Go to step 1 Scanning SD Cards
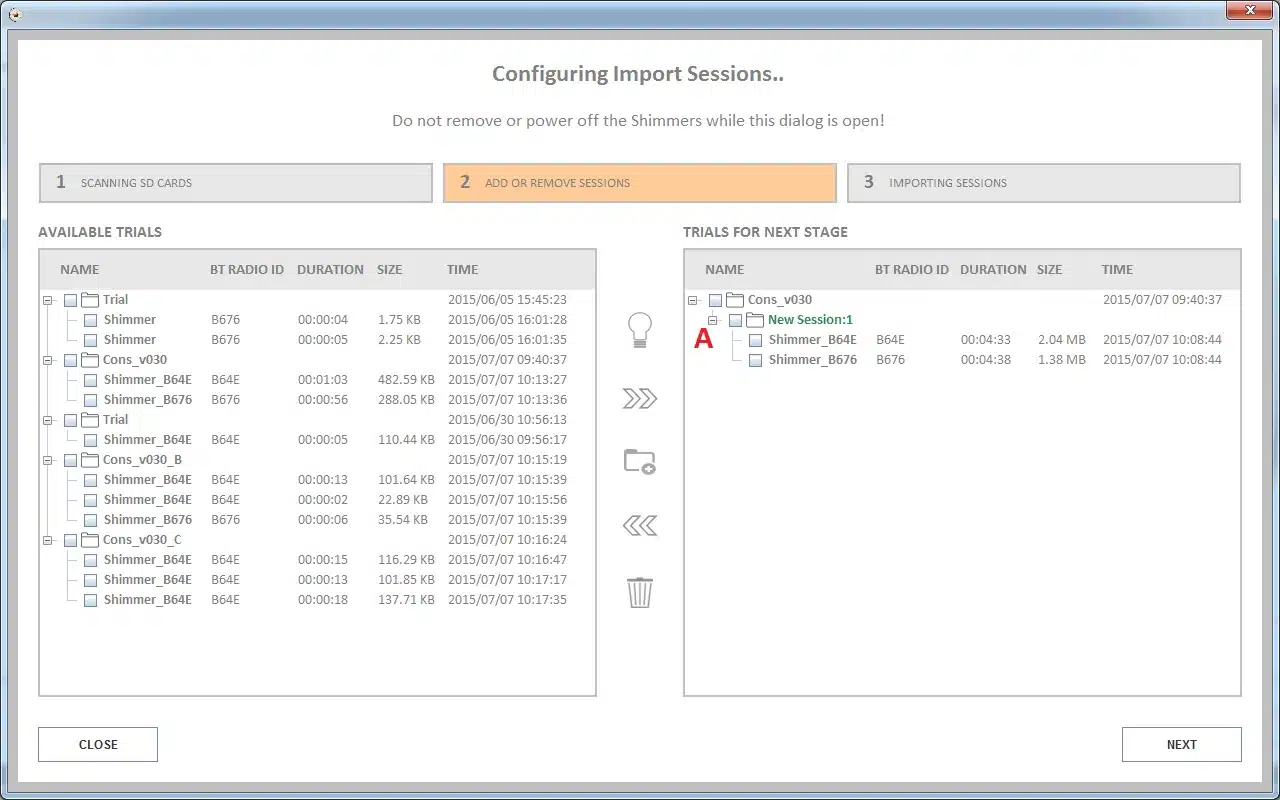This screenshot has width=1280, height=800. click(236, 183)
